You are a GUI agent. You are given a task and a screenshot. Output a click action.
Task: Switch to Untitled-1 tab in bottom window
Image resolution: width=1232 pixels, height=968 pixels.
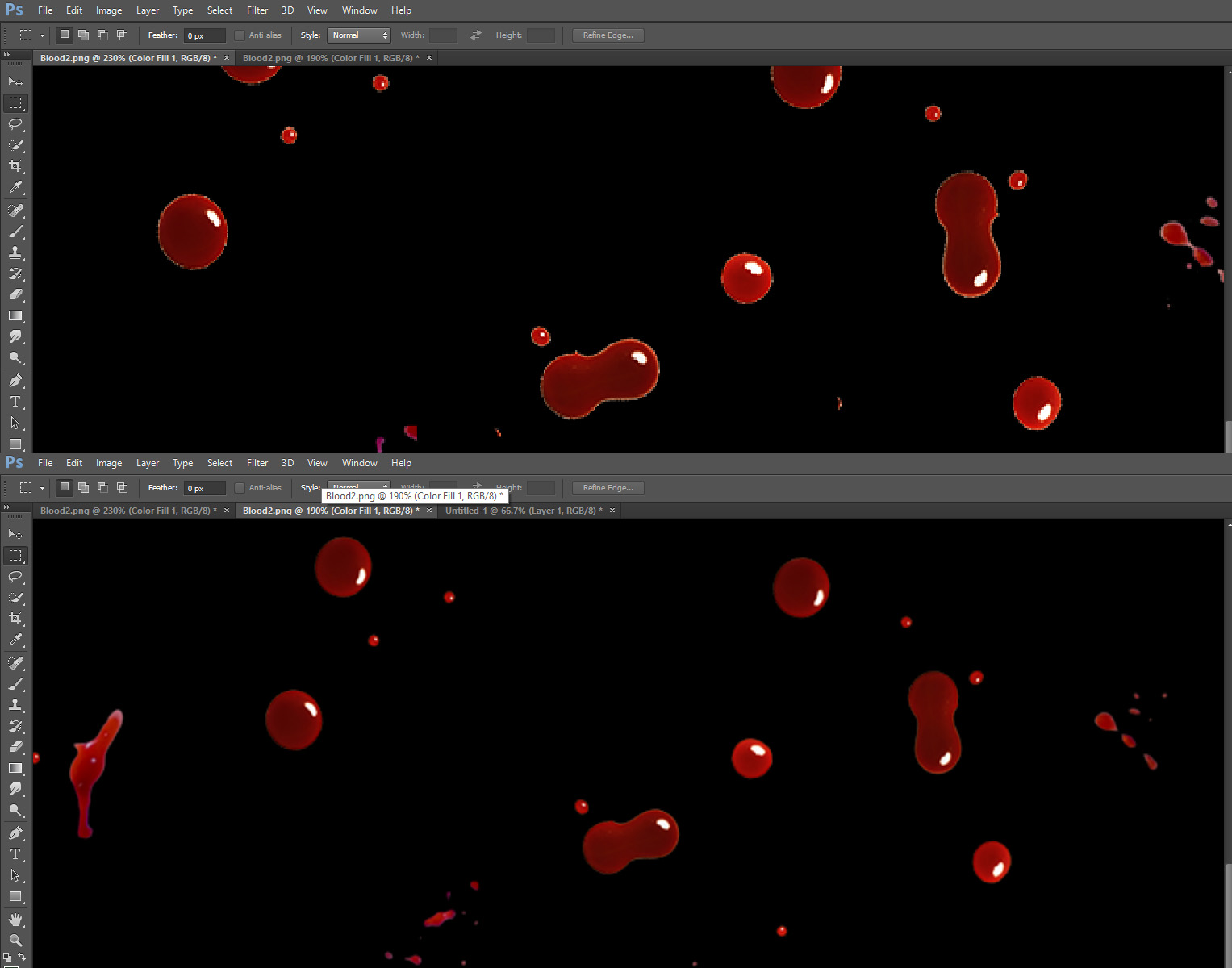524,511
